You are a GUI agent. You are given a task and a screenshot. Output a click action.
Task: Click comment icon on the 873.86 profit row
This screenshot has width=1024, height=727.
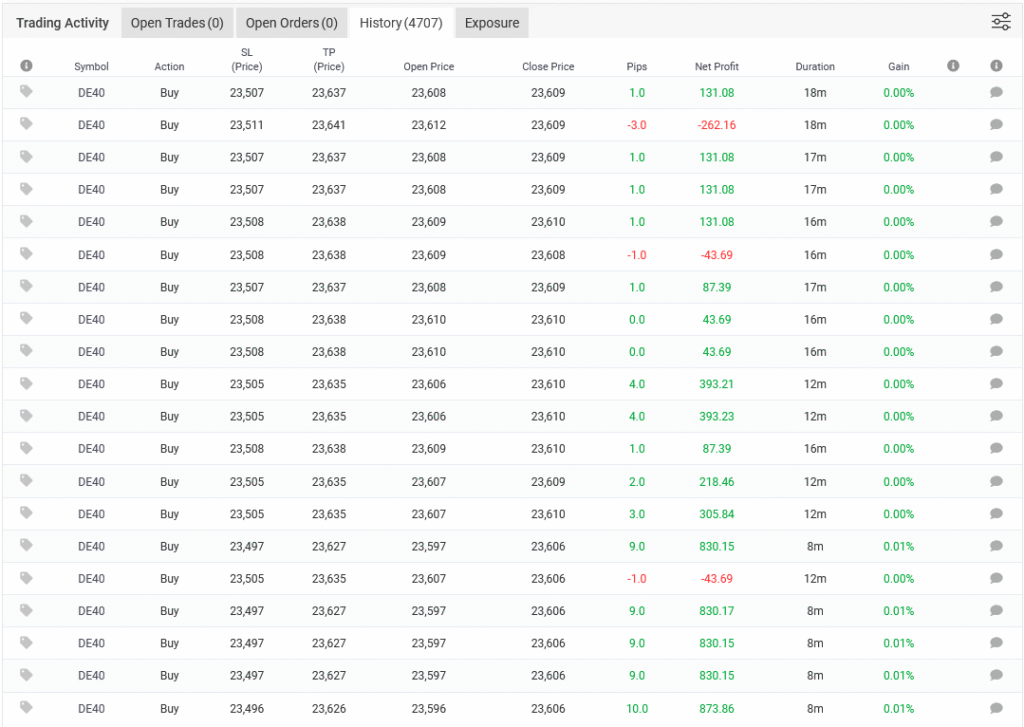pos(996,709)
